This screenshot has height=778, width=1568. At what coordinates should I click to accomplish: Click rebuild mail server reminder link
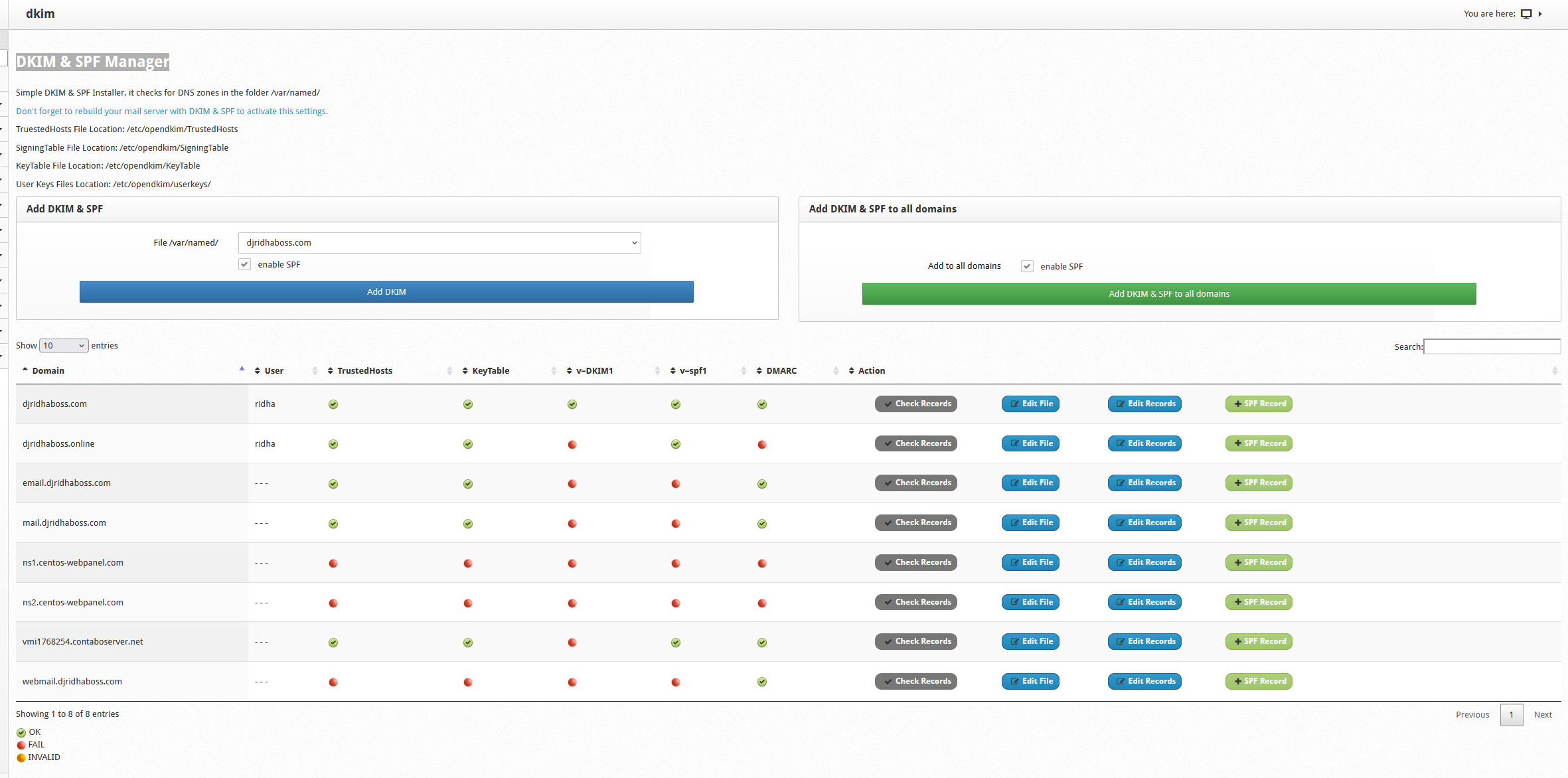point(172,112)
